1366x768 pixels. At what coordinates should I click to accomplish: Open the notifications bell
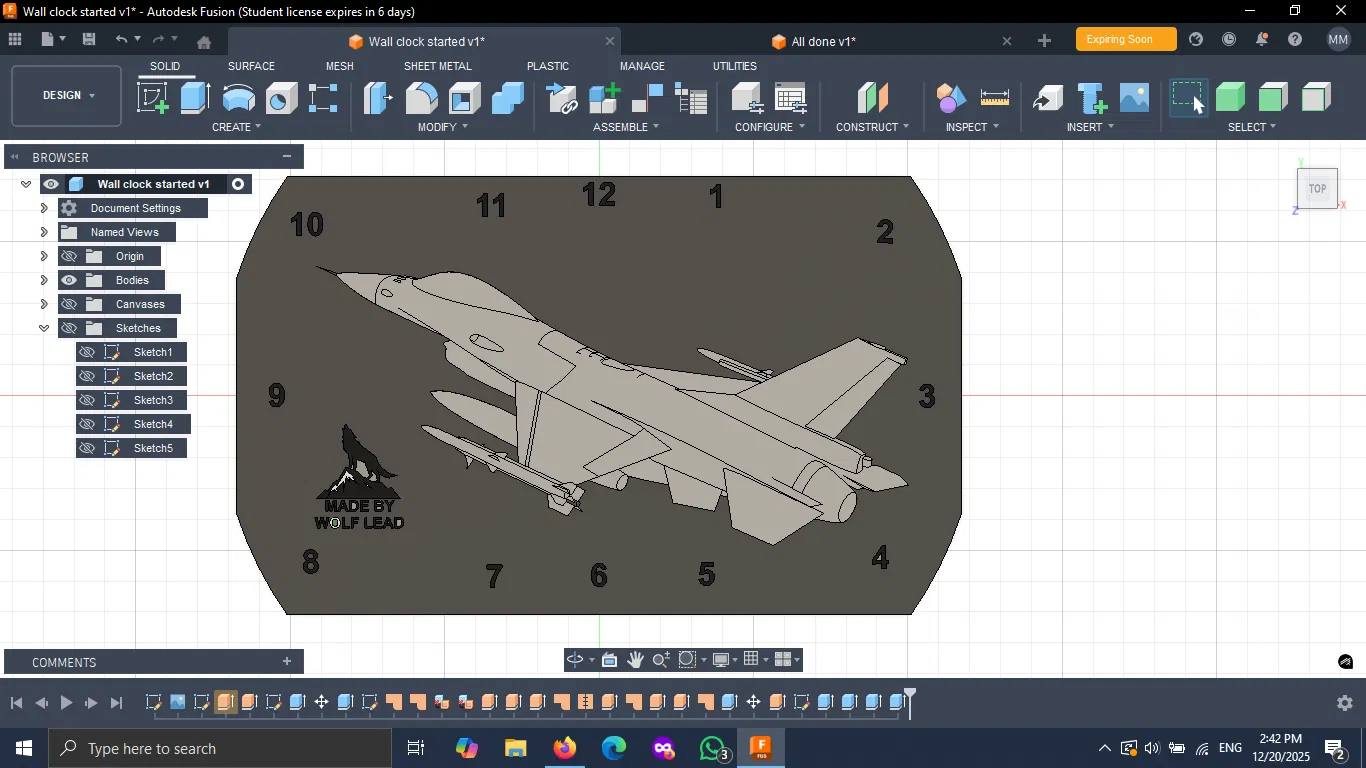(x=1262, y=40)
